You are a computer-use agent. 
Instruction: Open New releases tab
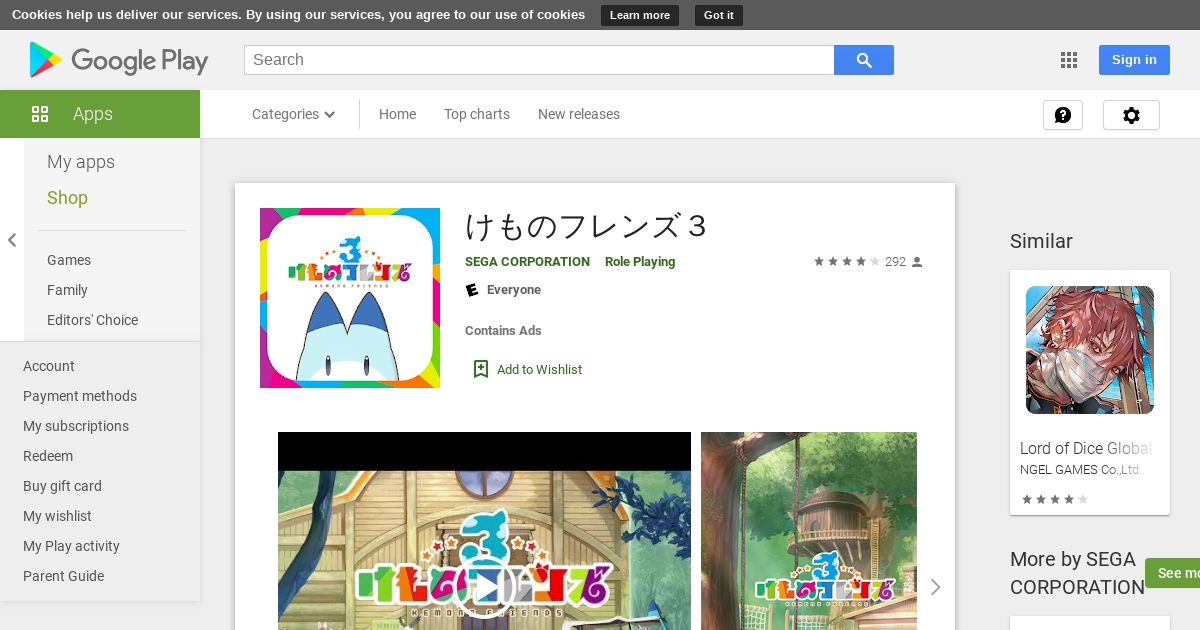(x=579, y=114)
